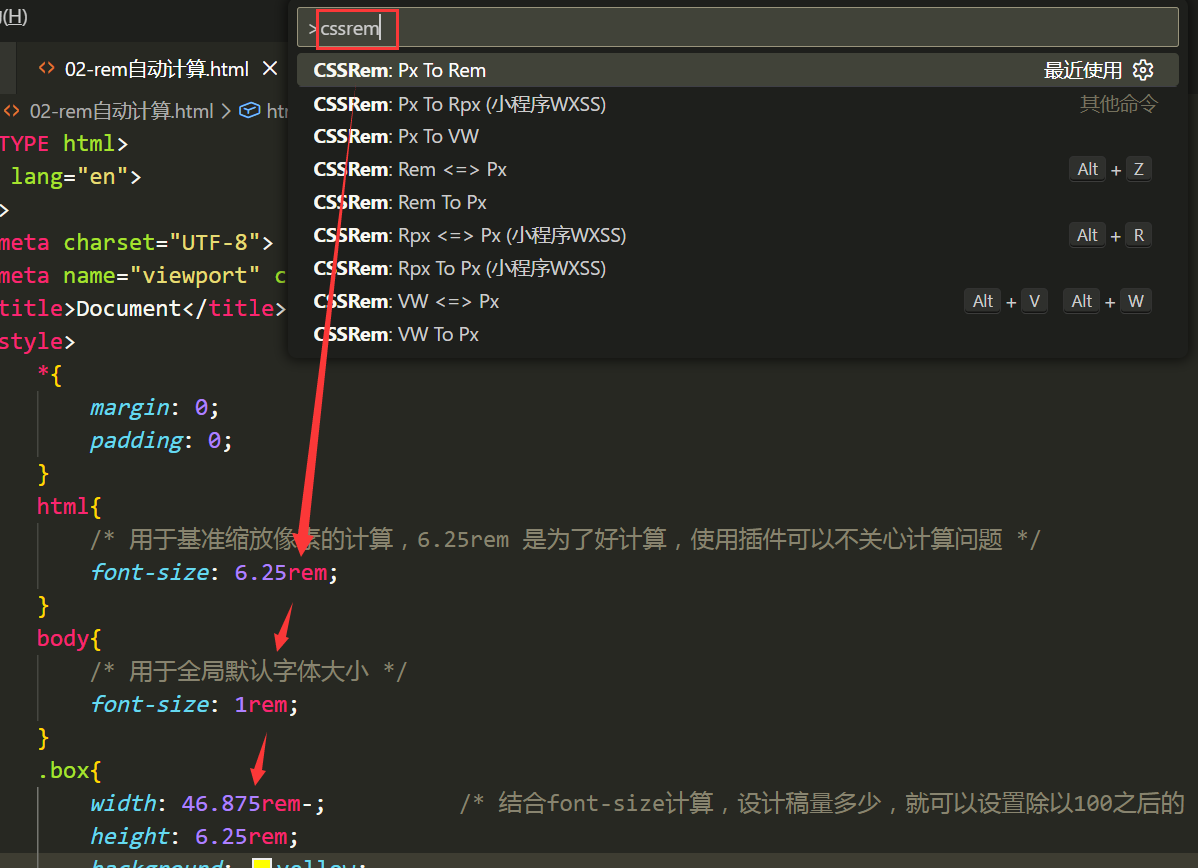Expand the breadcrumb chevron after the file name
This screenshot has height=868, width=1198.
click(x=226, y=111)
